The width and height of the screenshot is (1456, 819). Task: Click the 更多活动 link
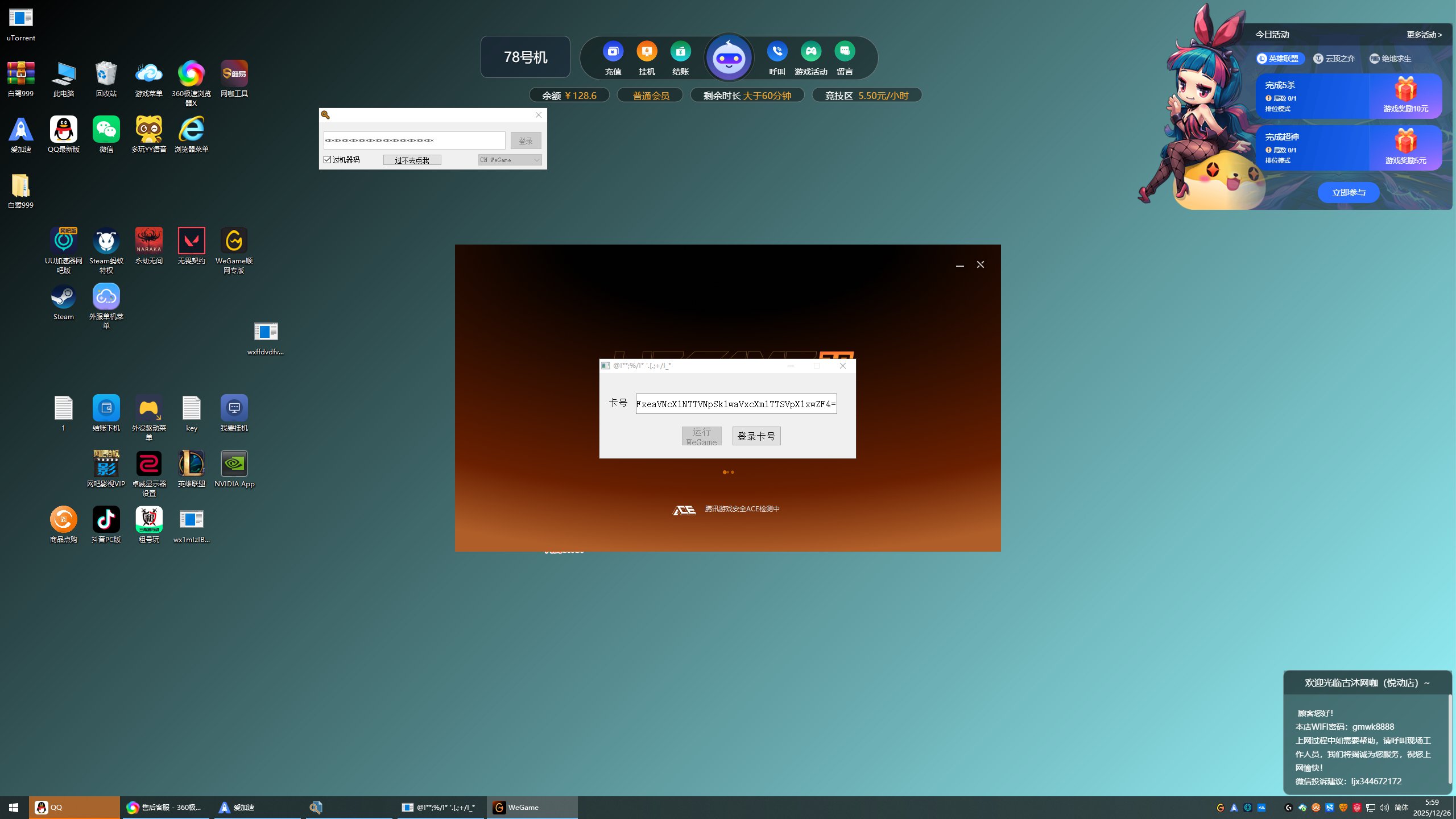(1424, 35)
